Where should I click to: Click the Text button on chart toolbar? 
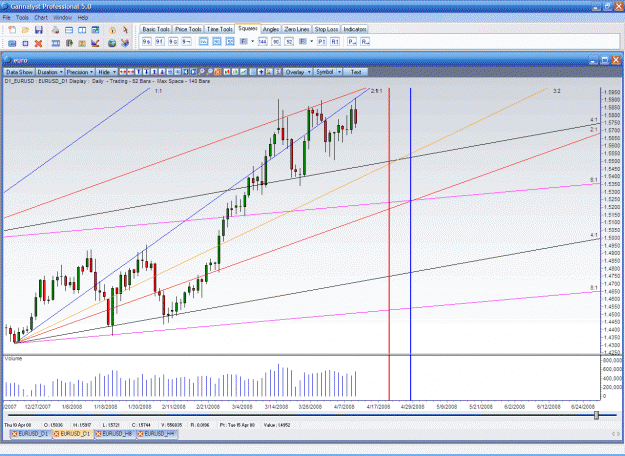tap(356, 72)
